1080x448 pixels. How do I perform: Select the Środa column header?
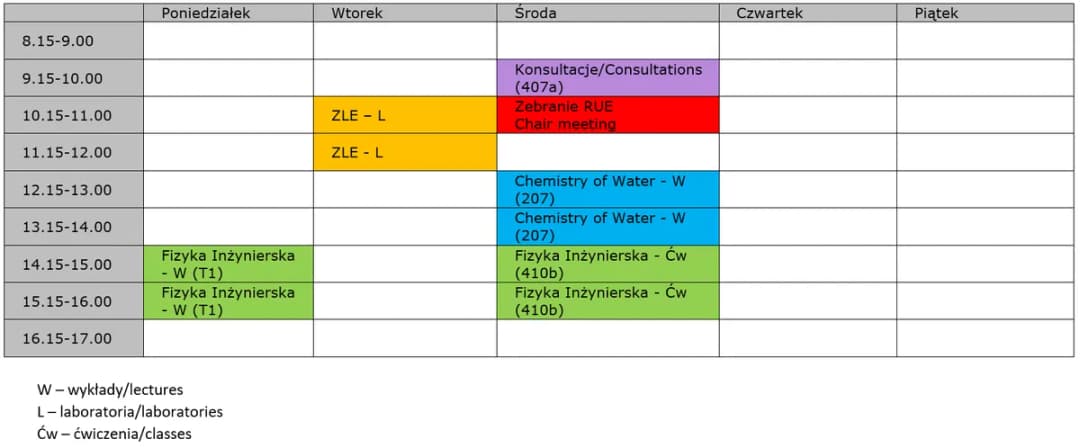(x=535, y=13)
